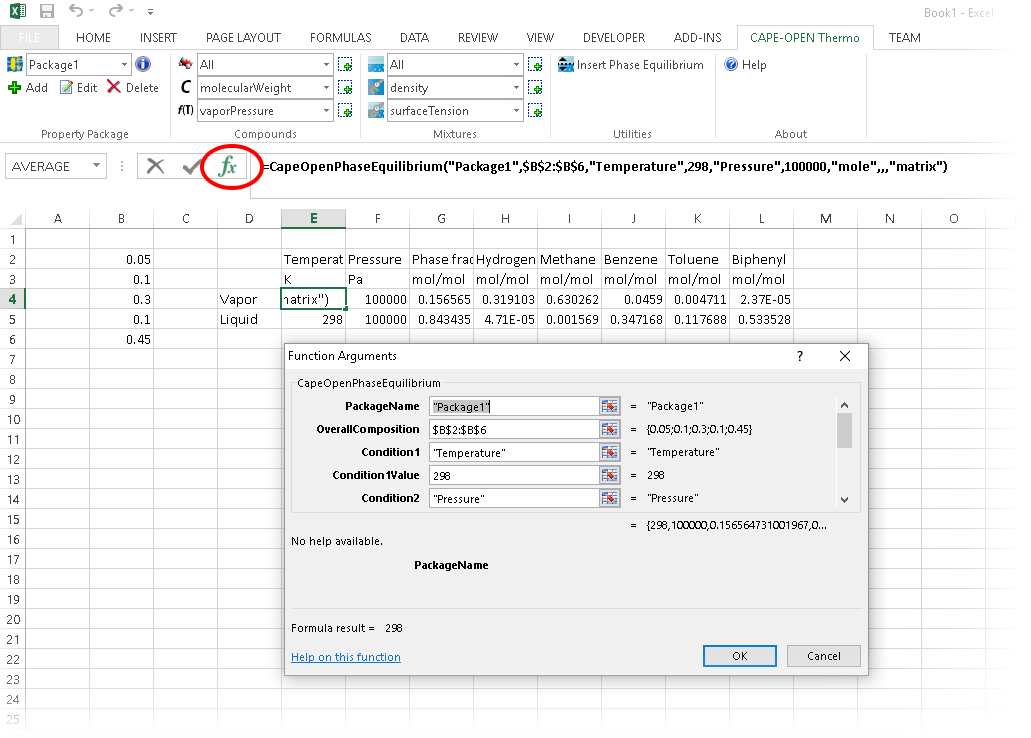The image size is (1031, 738).
Task: Focus the Condition1 argument field
Action: 514,453
